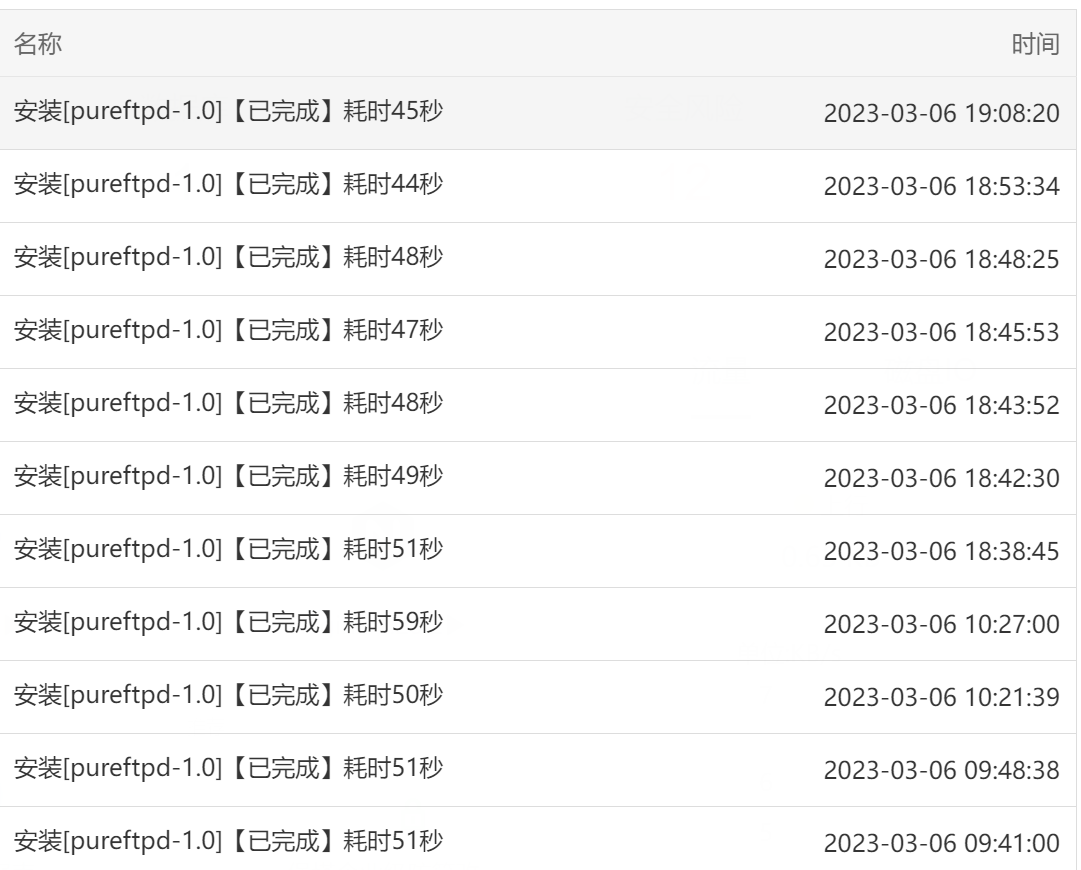
Task: Open log entry timestamped 09:48:38
Action: coord(538,771)
